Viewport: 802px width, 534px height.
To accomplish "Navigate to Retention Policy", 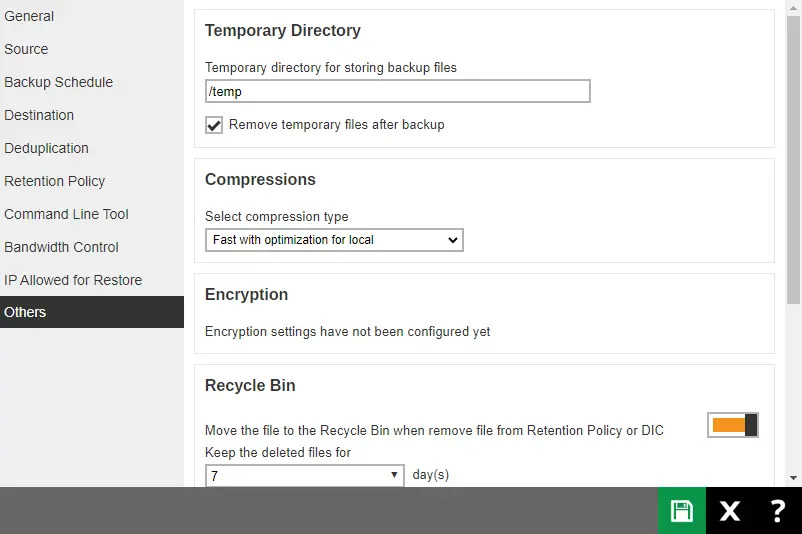I will 55,181.
